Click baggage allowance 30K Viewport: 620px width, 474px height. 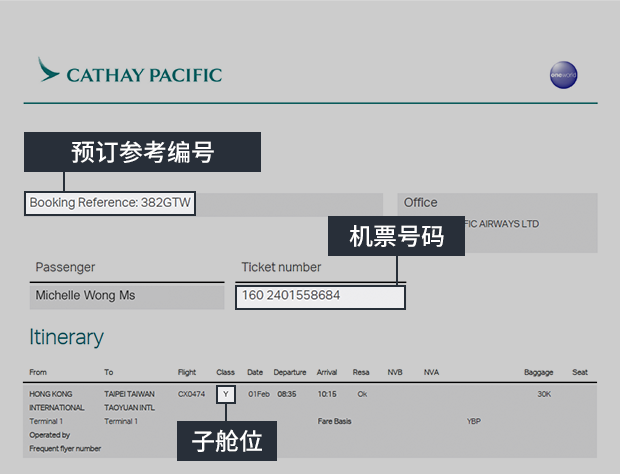pyautogui.click(x=544, y=394)
